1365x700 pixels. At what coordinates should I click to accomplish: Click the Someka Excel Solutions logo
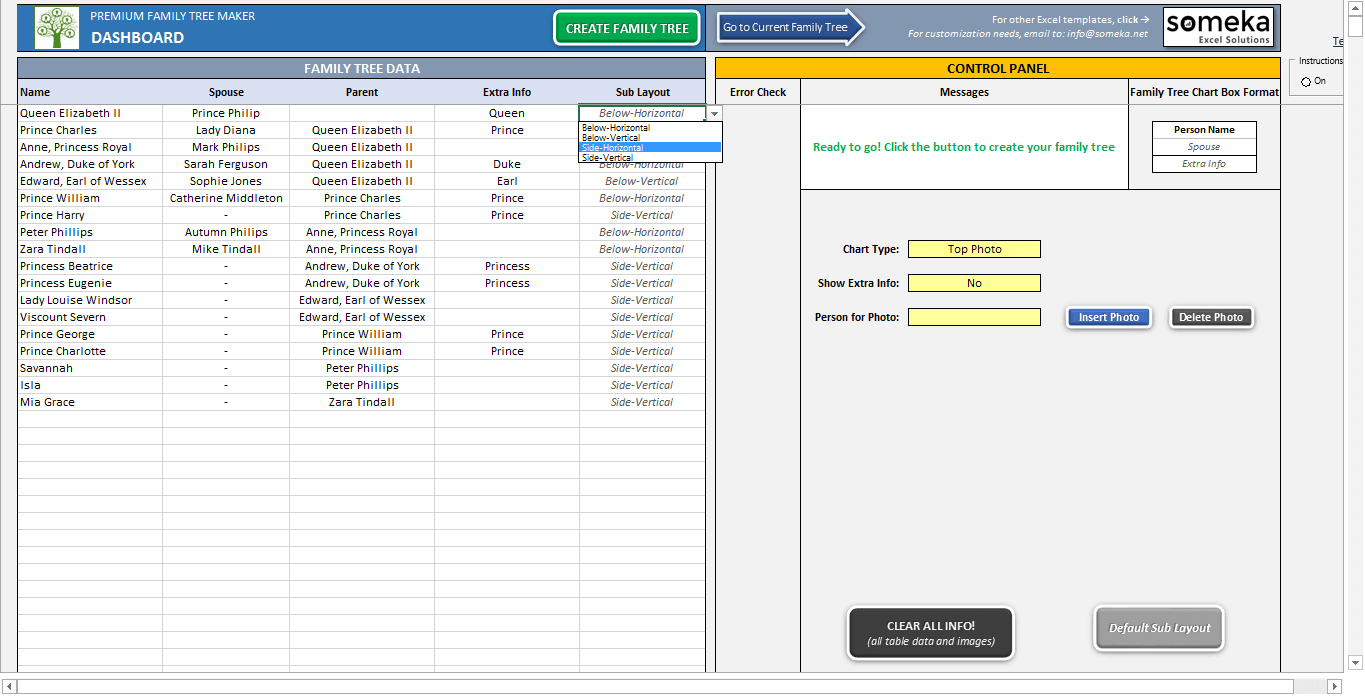click(1218, 27)
